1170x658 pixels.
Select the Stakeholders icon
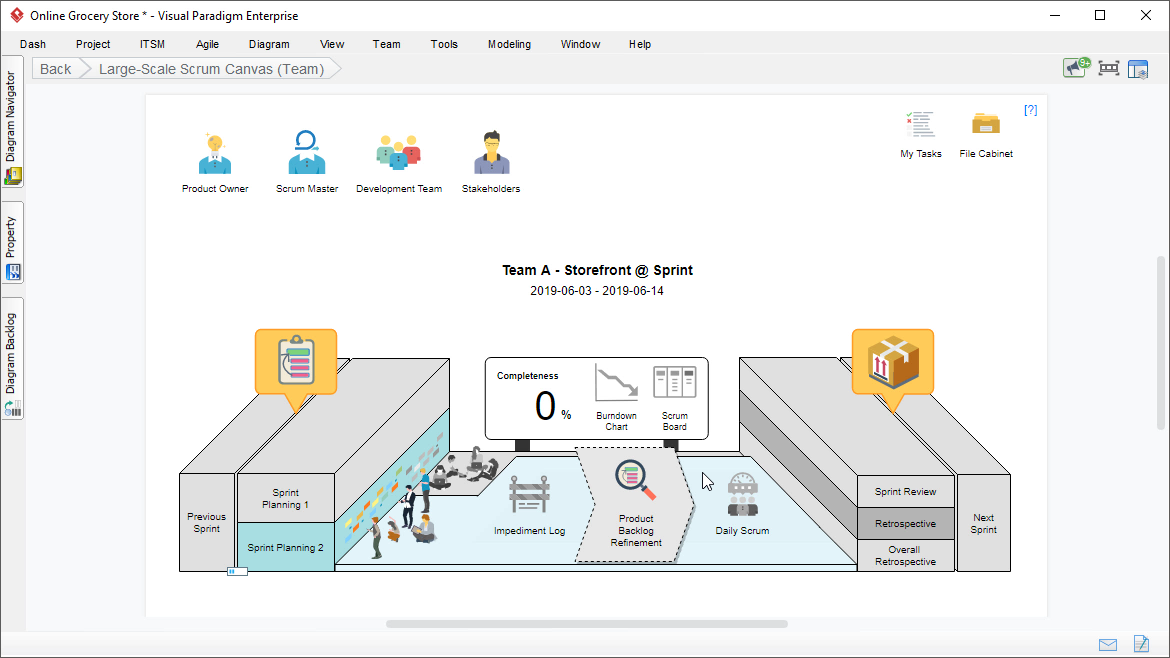pyautogui.click(x=490, y=148)
